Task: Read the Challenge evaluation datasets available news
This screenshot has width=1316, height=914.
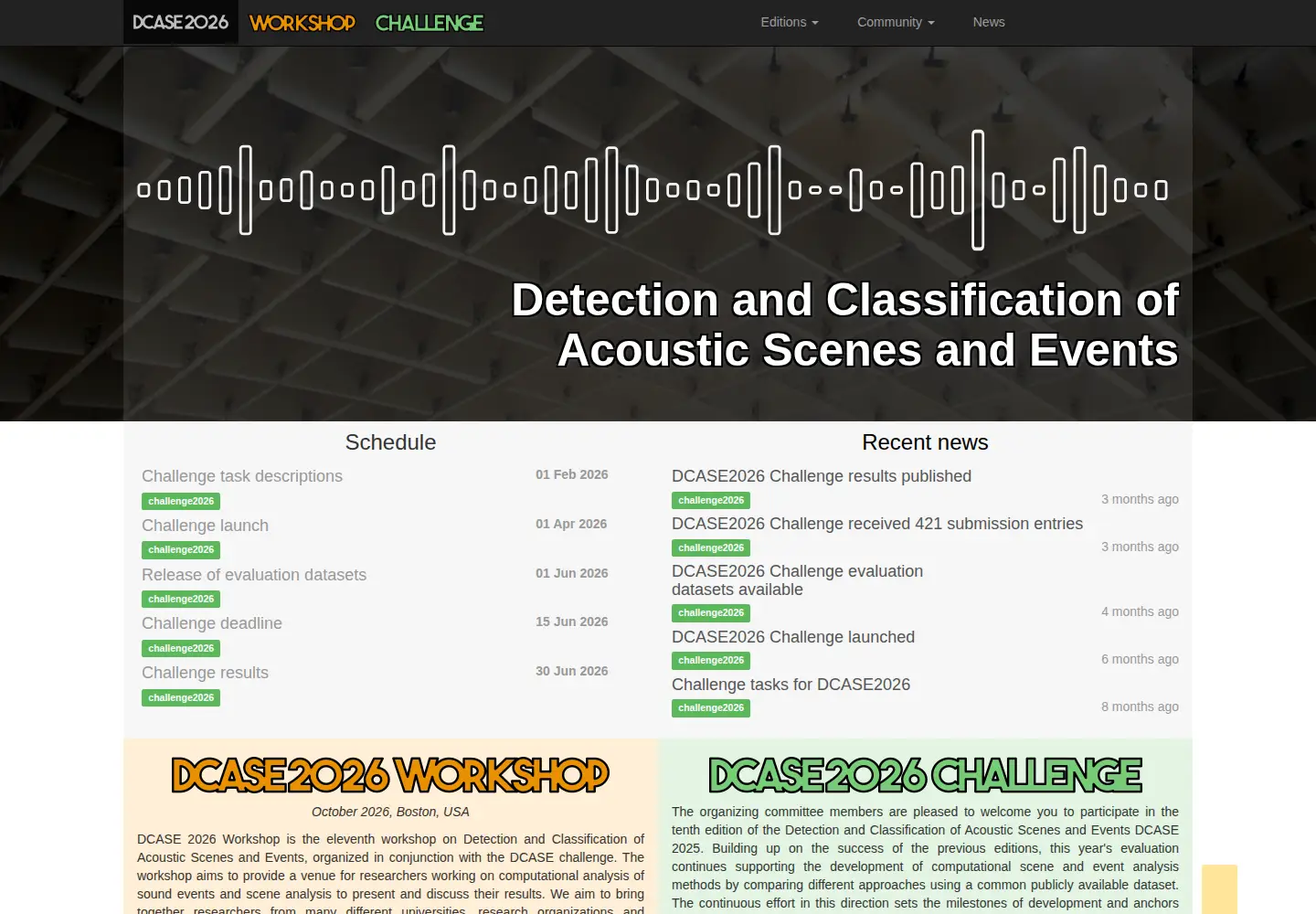Action: point(797,580)
